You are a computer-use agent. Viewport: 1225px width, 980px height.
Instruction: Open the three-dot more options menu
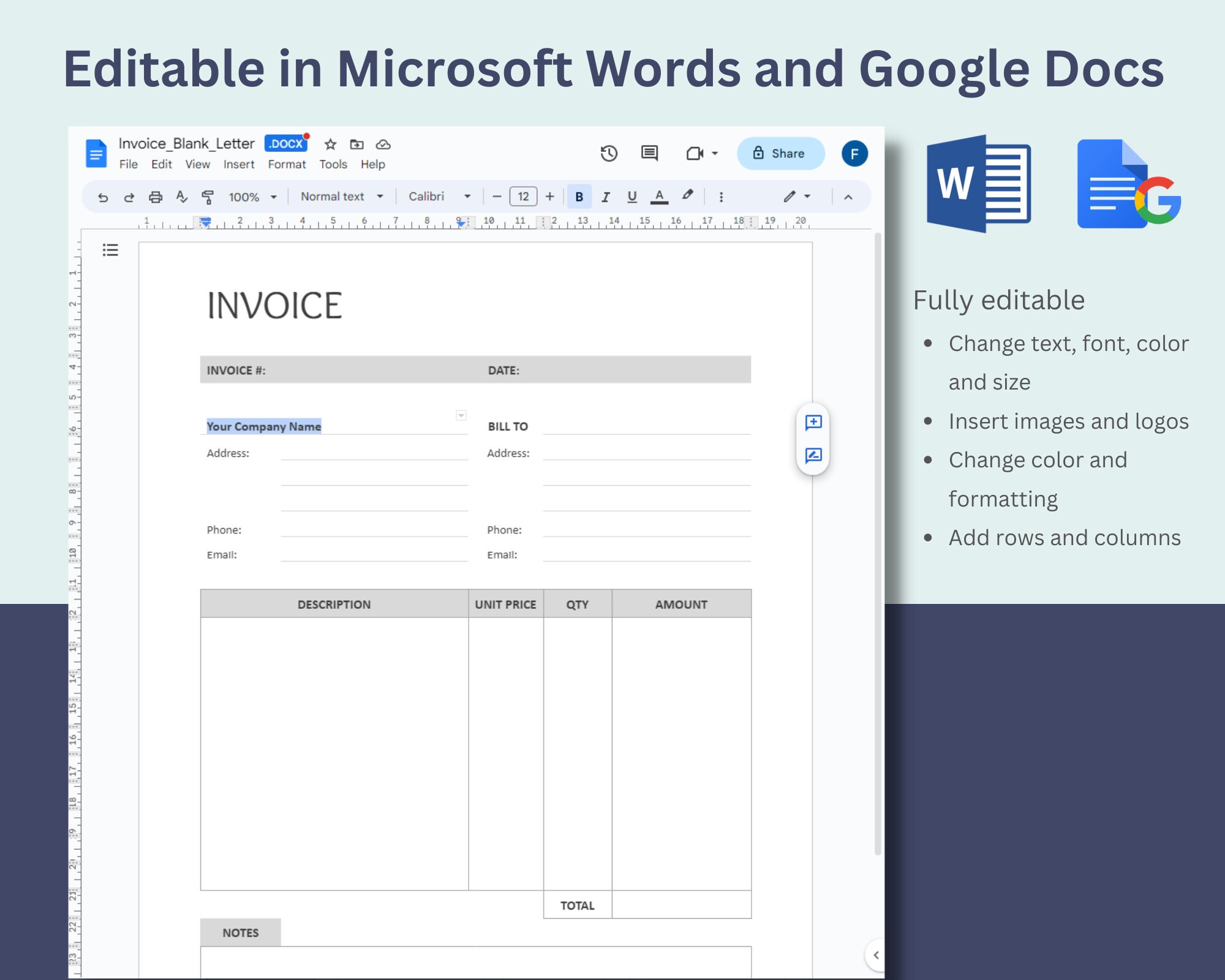tap(721, 197)
